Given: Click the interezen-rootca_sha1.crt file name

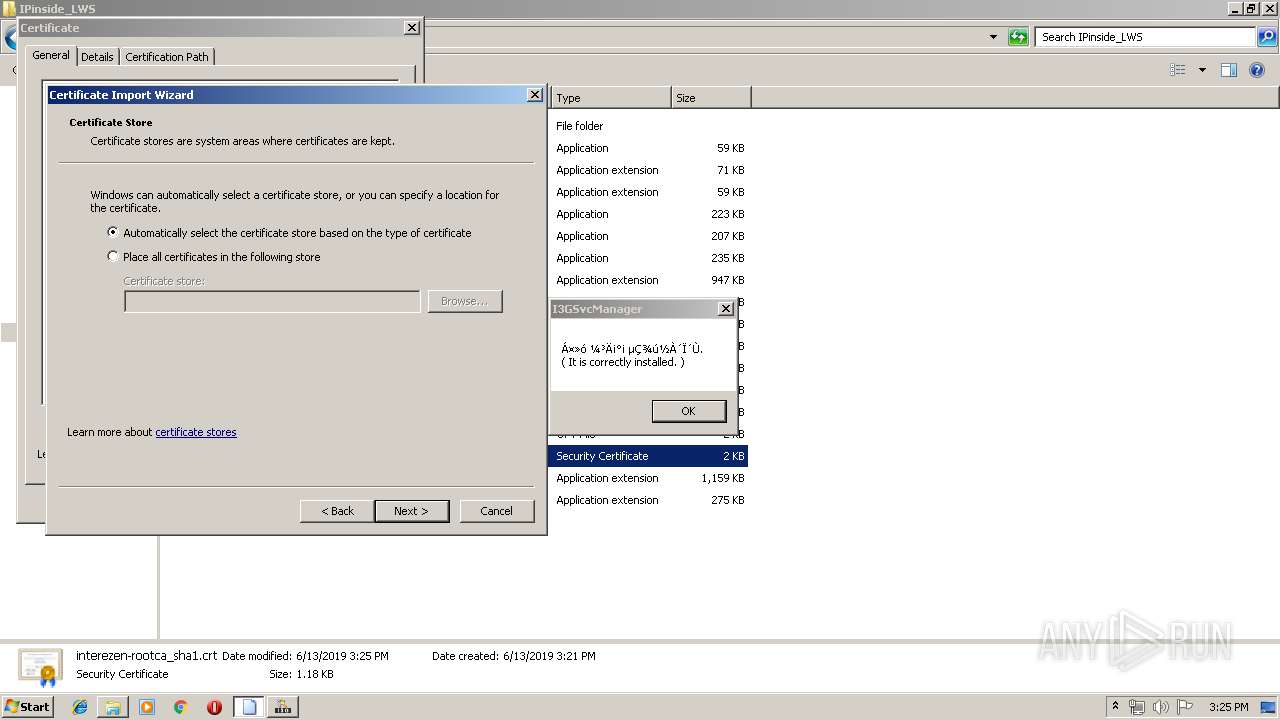Looking at the screenshot, I should pos(146,656).
